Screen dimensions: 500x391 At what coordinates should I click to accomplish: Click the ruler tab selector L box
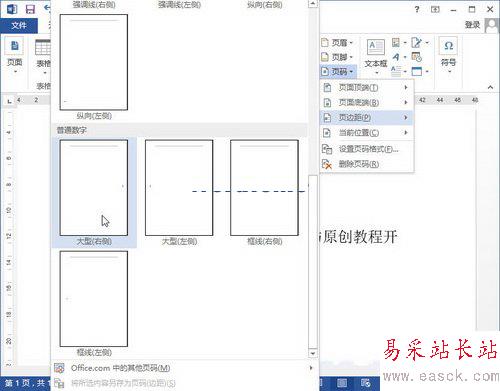tap(9, 101)
